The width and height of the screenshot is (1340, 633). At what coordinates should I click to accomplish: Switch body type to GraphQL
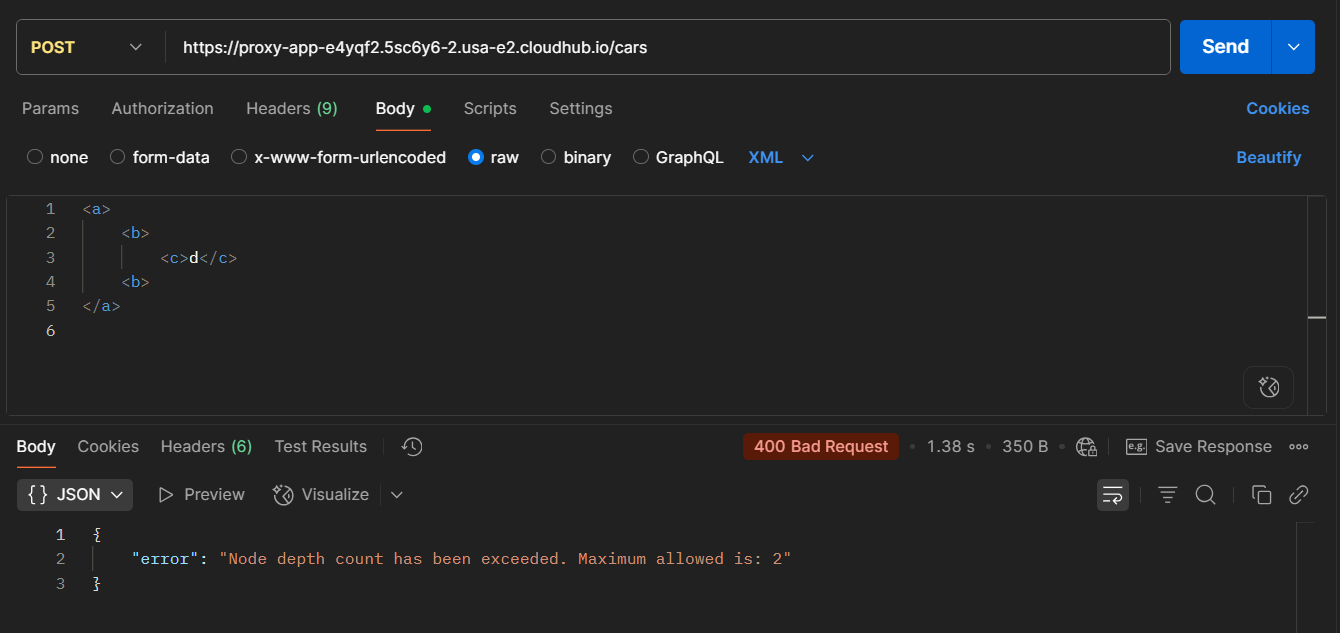[640, 157]
